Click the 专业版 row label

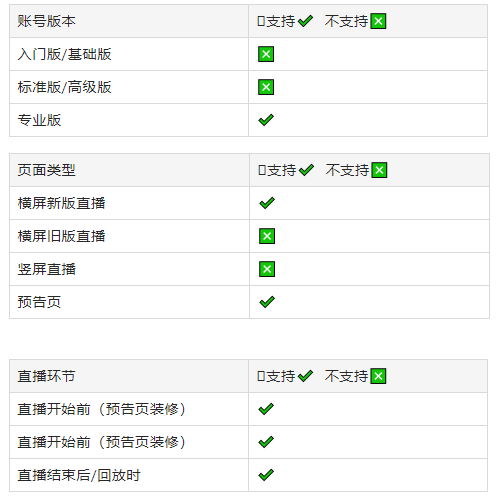pyautogui.click(x=39, y=120)
